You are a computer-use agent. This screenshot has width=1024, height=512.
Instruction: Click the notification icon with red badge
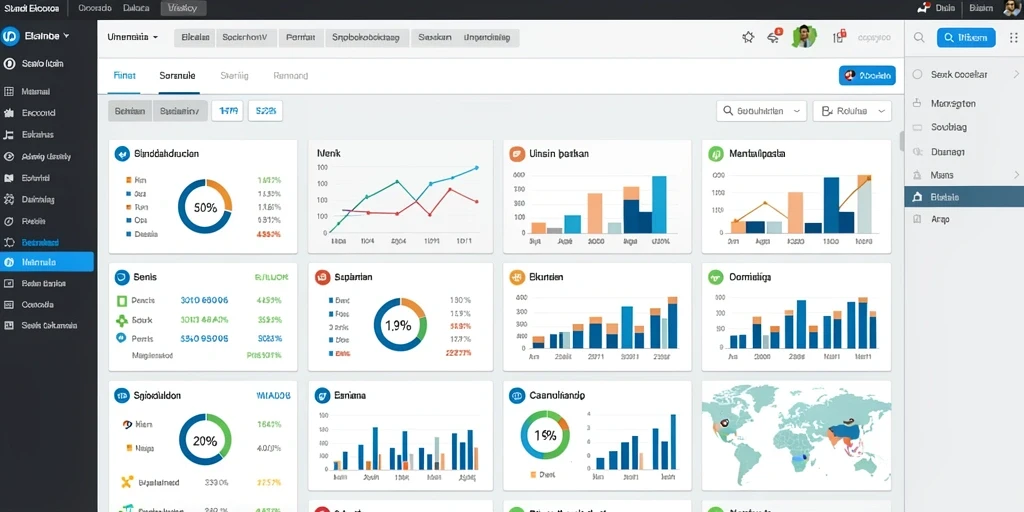tap(775, 37)
